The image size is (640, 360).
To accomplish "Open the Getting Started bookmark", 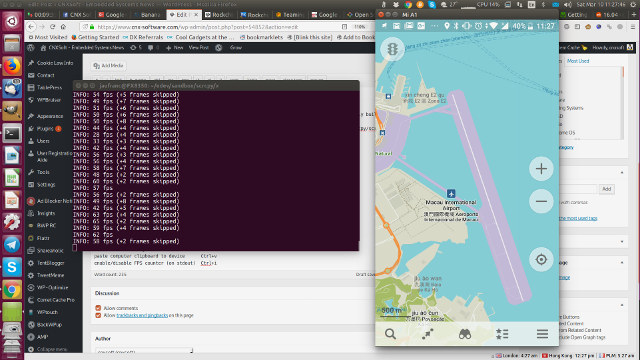I will pos(95,37).
